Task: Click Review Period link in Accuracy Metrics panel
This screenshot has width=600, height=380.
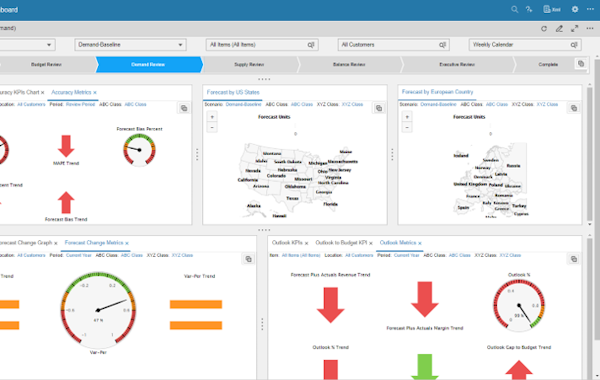Action: click(x=80, y=104)
